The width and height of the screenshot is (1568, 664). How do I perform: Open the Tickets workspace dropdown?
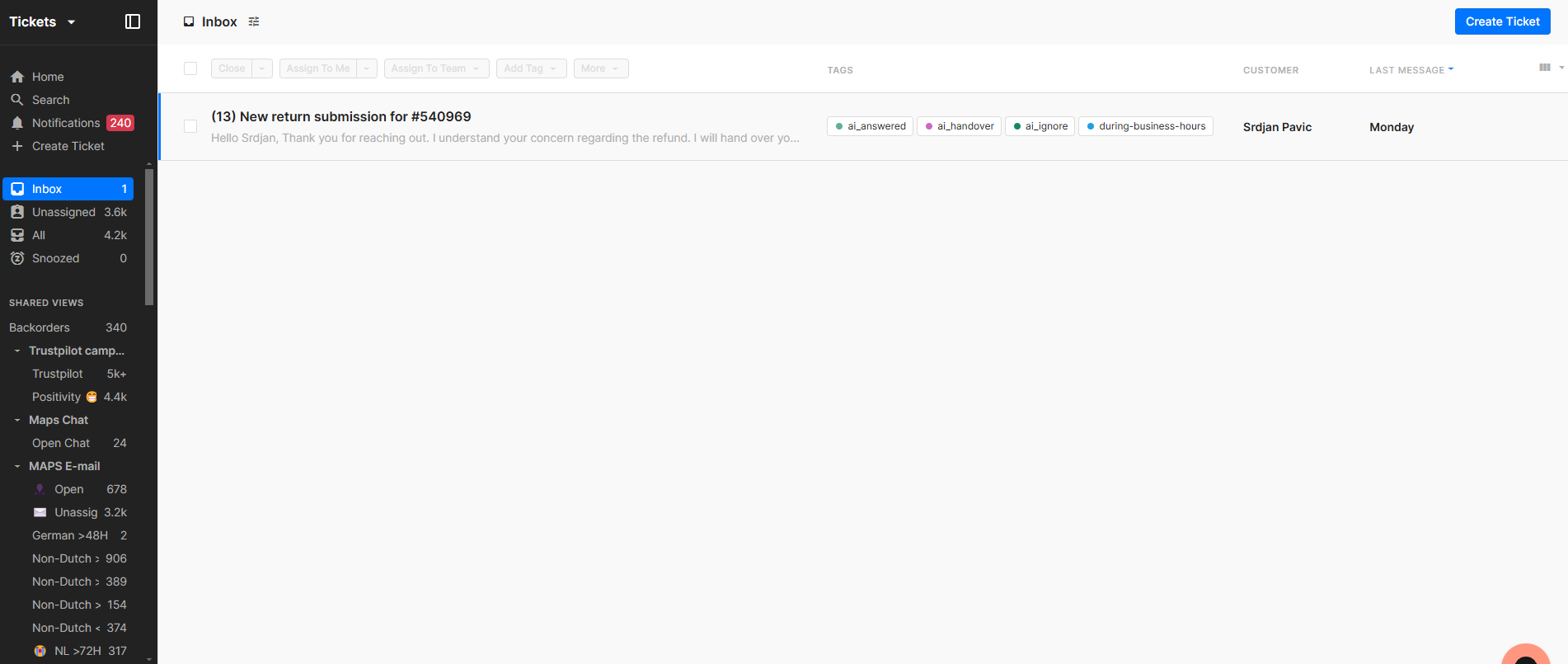click(42, 21)
